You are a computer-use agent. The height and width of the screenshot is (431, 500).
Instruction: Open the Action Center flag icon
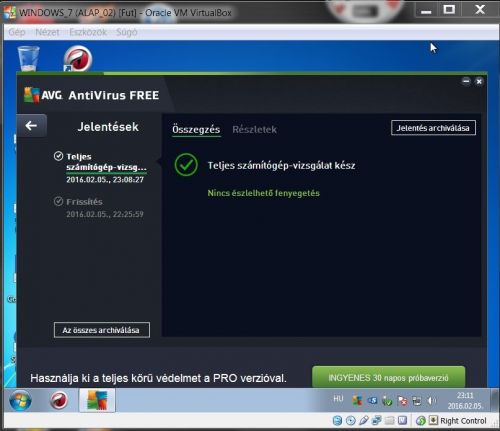(x=402, y=401)
